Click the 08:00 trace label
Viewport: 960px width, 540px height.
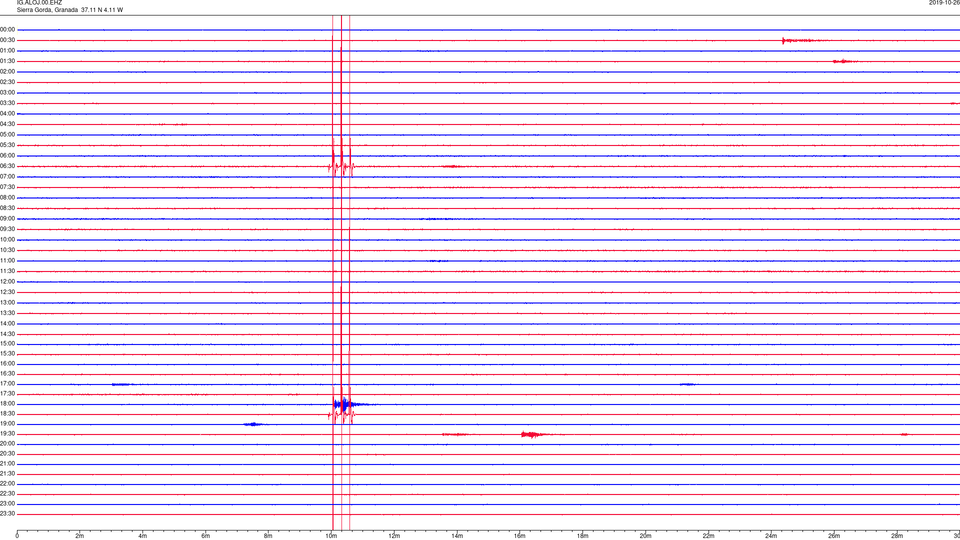7,198
